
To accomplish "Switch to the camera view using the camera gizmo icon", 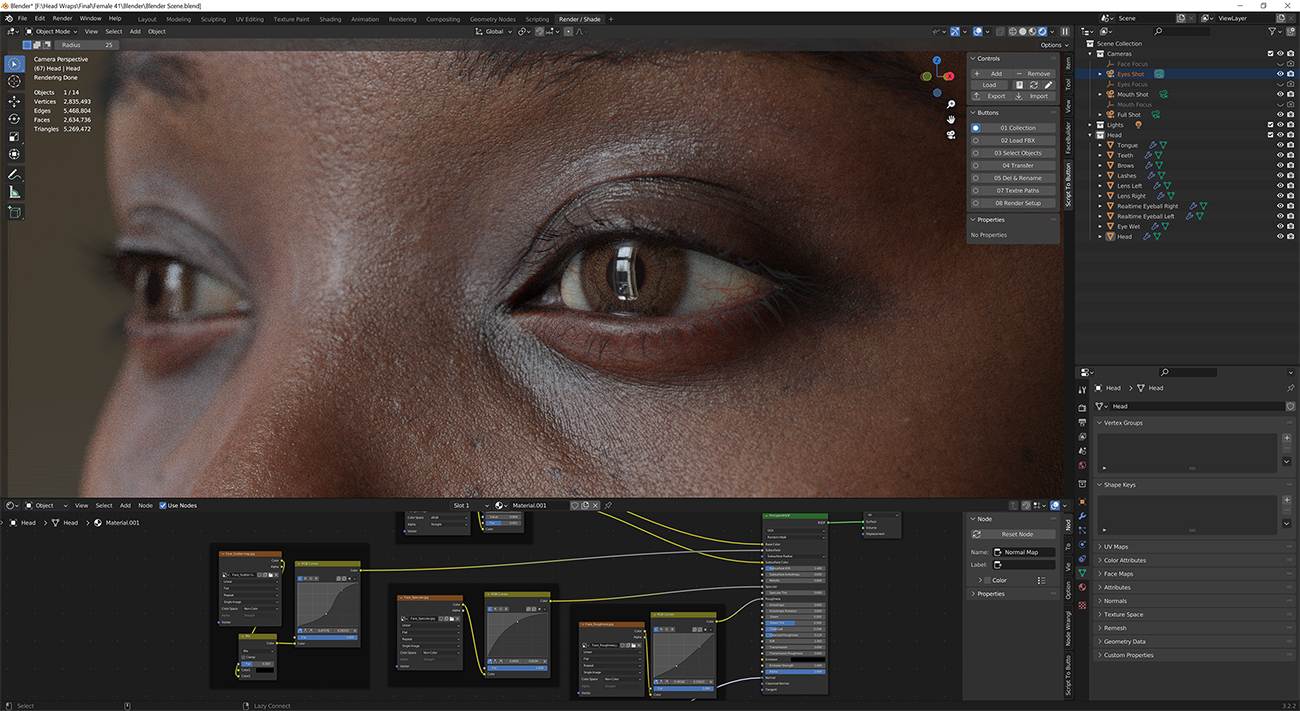I will pyautogui.click(x=951, y=135).
